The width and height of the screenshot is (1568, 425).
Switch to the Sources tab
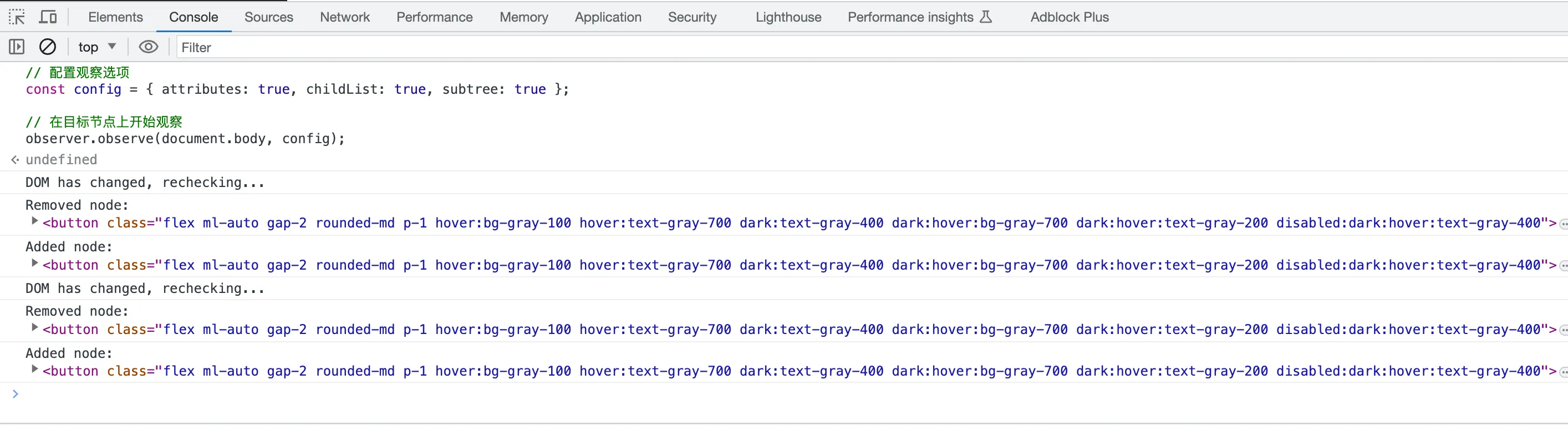pos(268,17)
